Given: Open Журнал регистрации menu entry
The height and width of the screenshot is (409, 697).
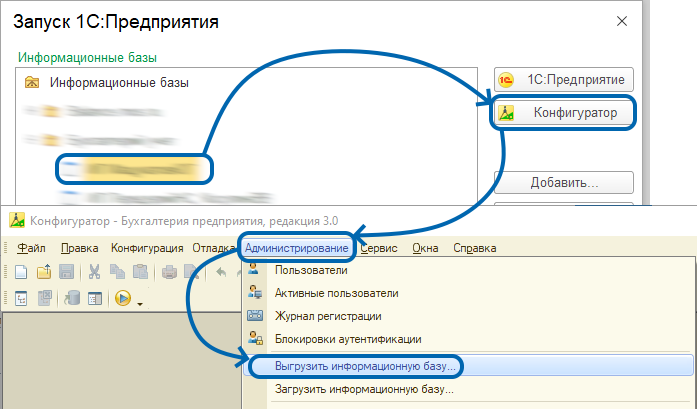Looking at the screenshot, I should 469,316.
